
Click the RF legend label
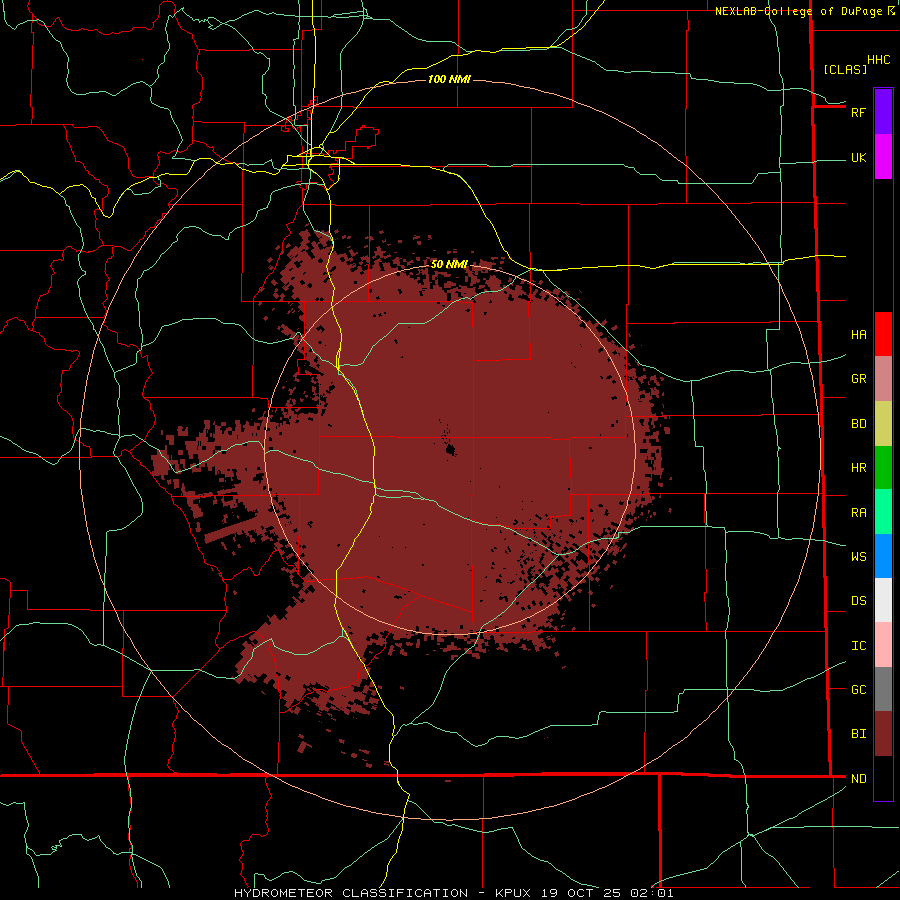858,112
